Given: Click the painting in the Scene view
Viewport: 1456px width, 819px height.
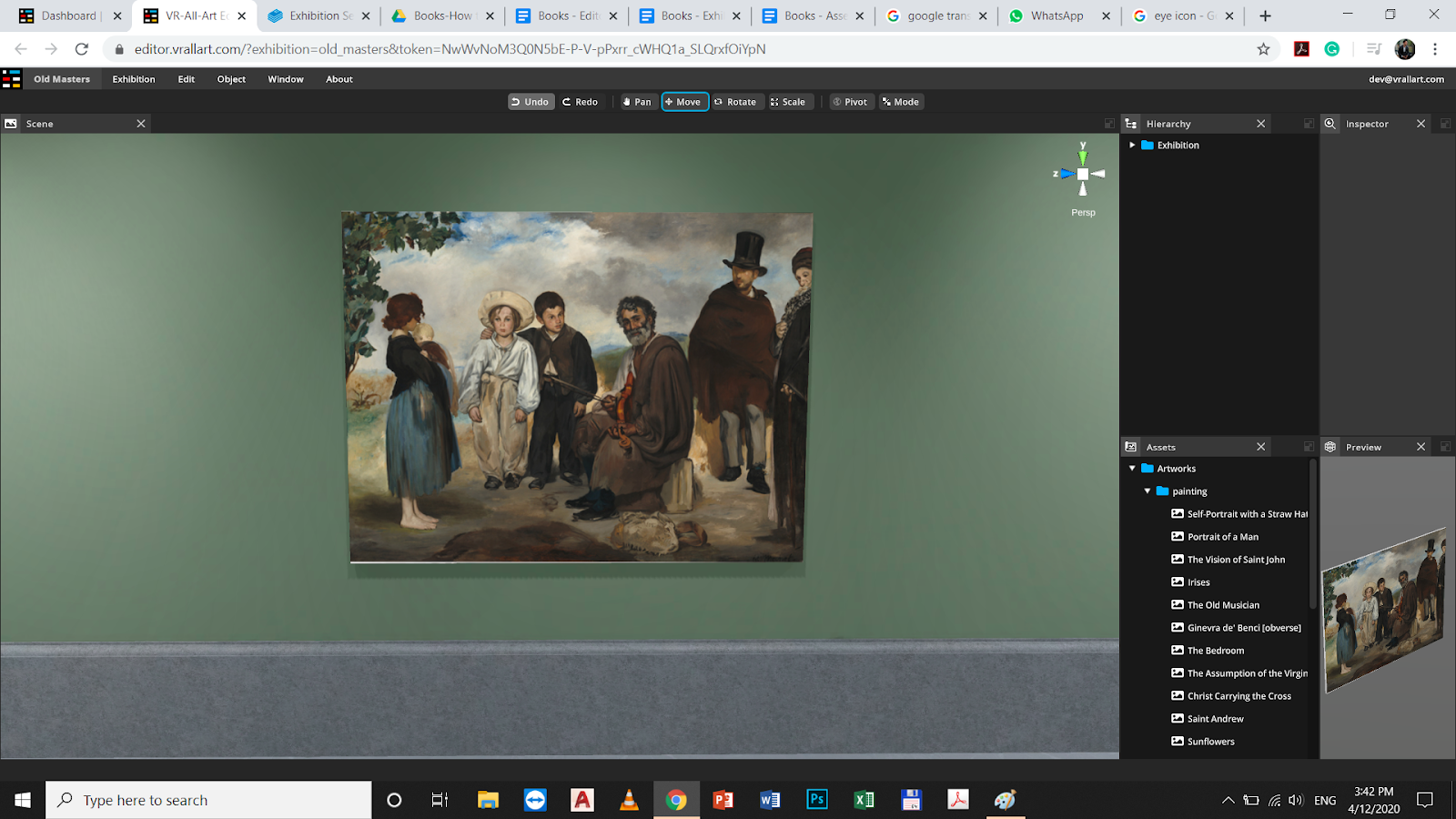Looking at the screenshot, I should coord(577,387).
